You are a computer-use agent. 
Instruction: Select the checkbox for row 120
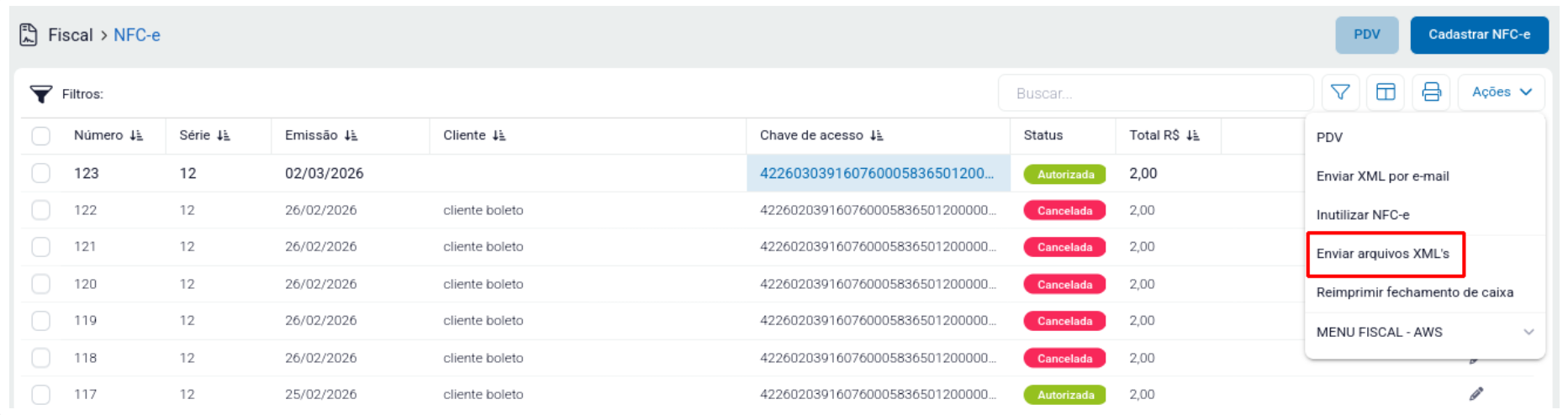40,284
